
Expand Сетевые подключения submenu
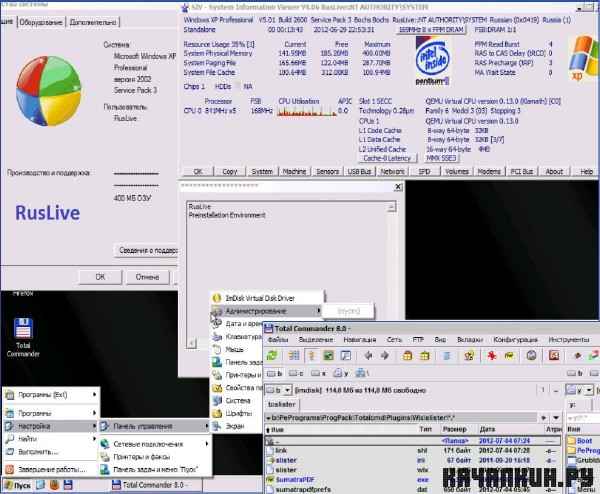[155, 444]
